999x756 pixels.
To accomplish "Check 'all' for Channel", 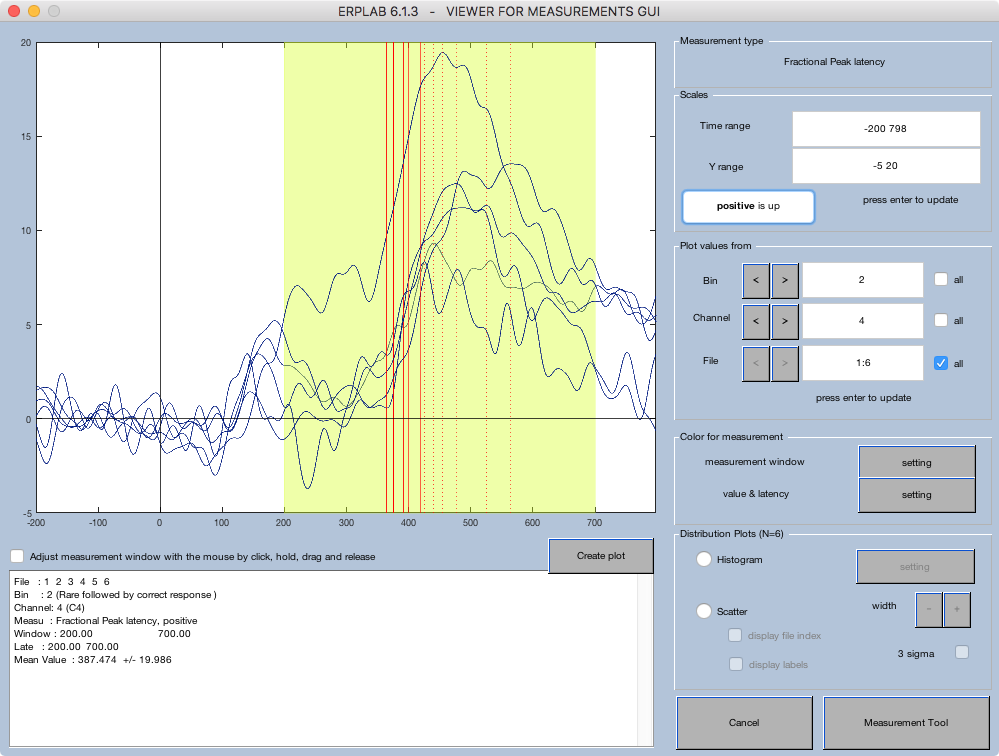I will [x=938, y=320].
